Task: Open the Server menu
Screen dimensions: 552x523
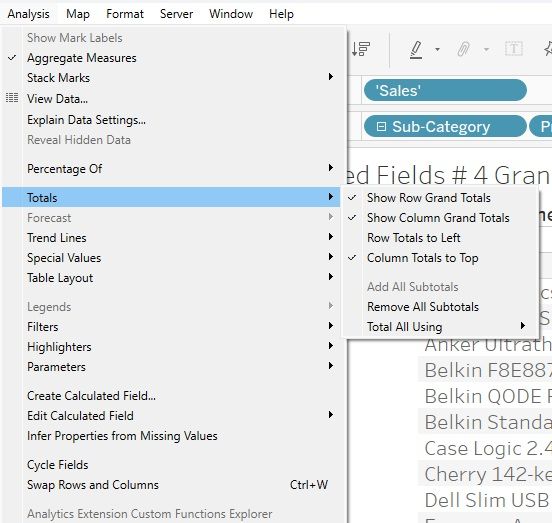Action: [176, 14]
